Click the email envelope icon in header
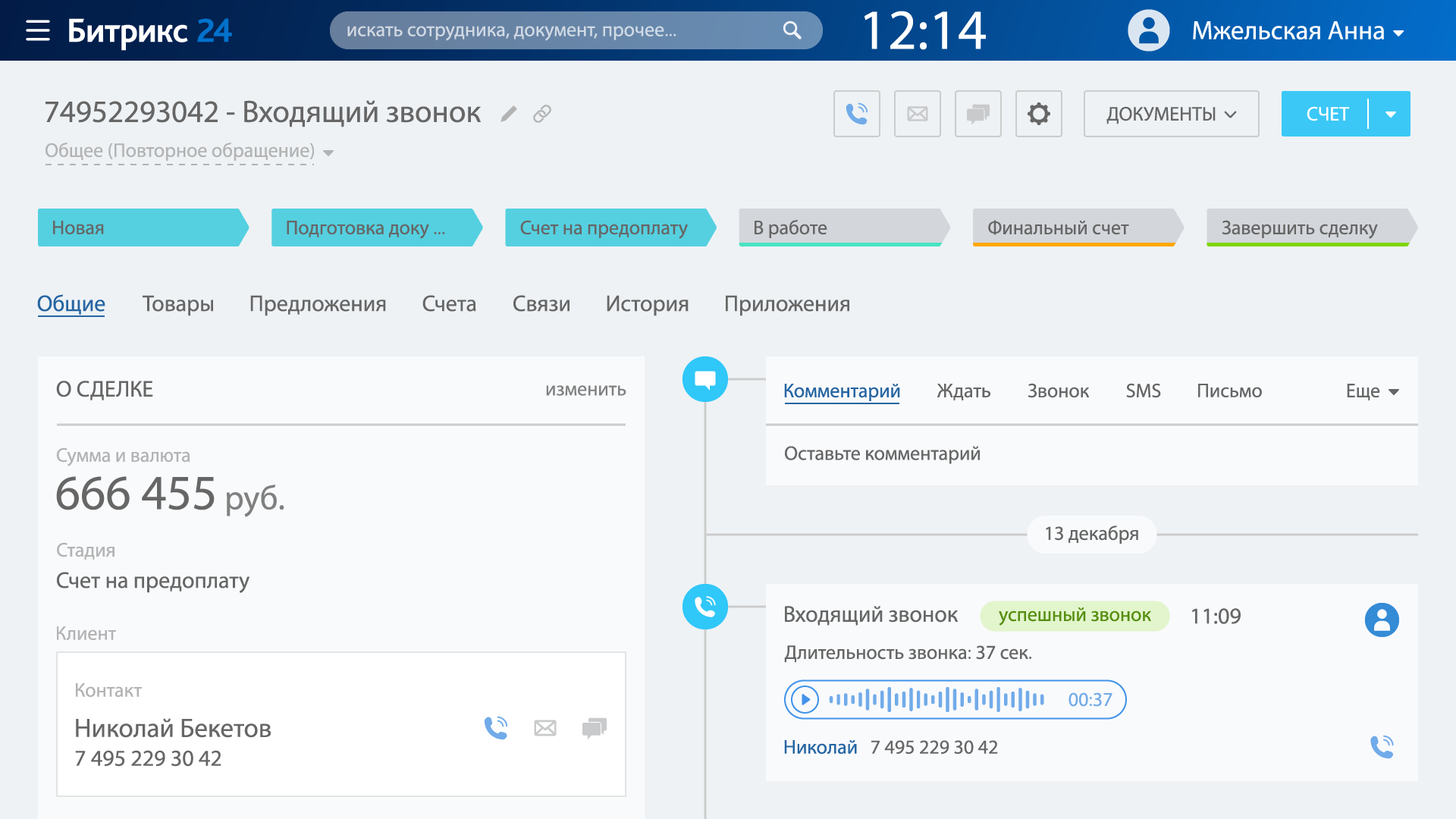 (917, 114)
